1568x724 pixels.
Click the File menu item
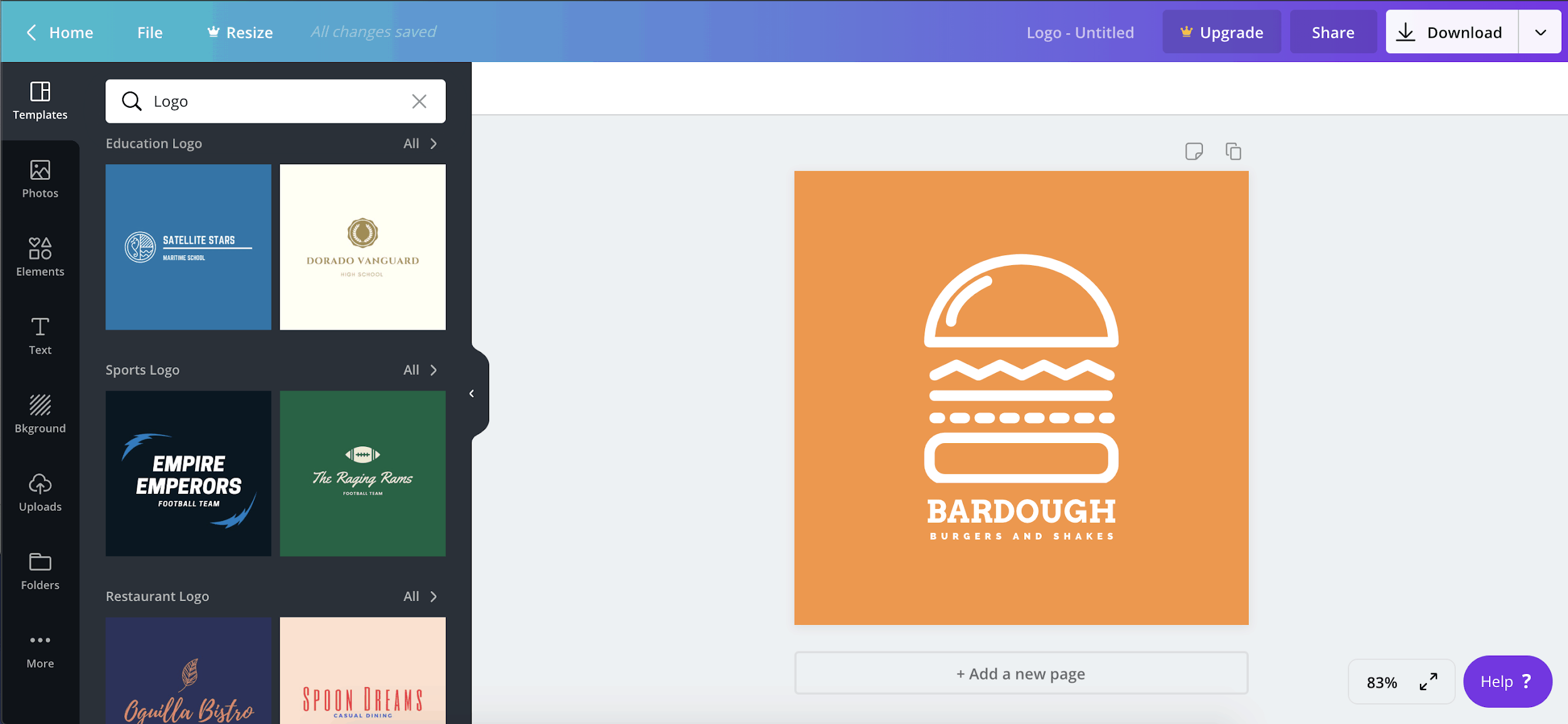(x=149, y=31)
